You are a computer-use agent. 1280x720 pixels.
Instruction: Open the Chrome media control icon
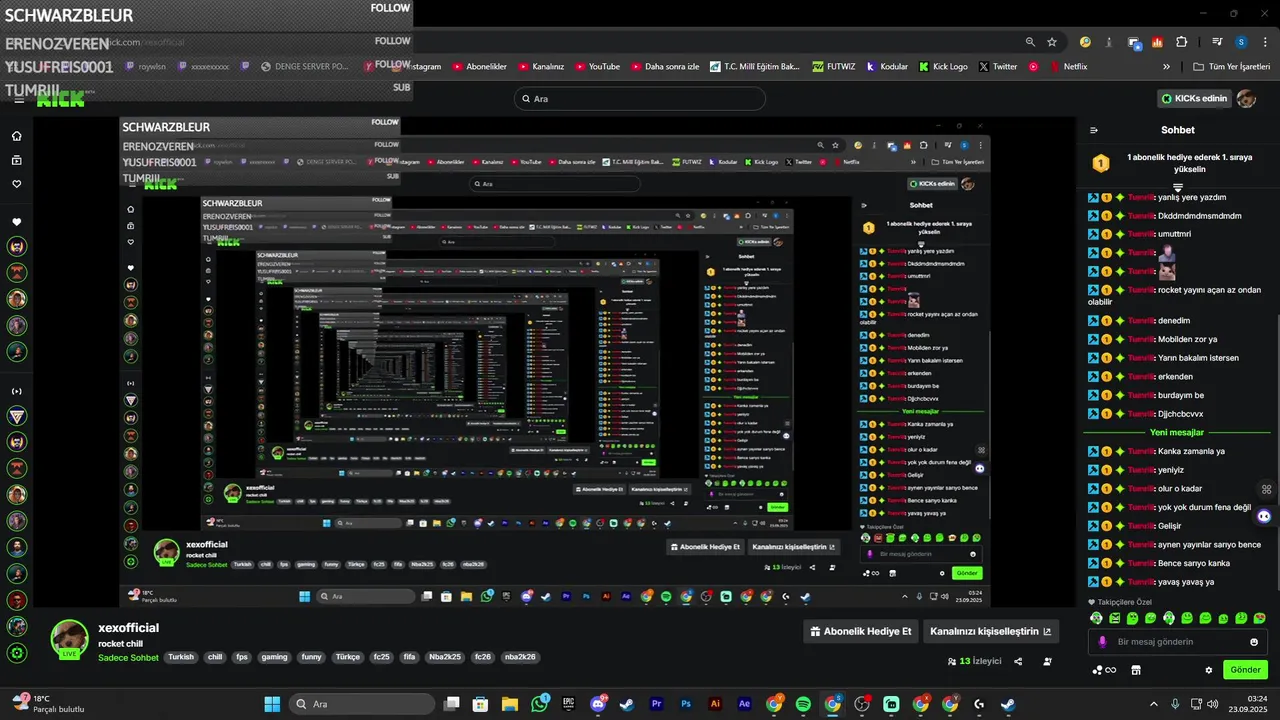[x=1217, y=42]
